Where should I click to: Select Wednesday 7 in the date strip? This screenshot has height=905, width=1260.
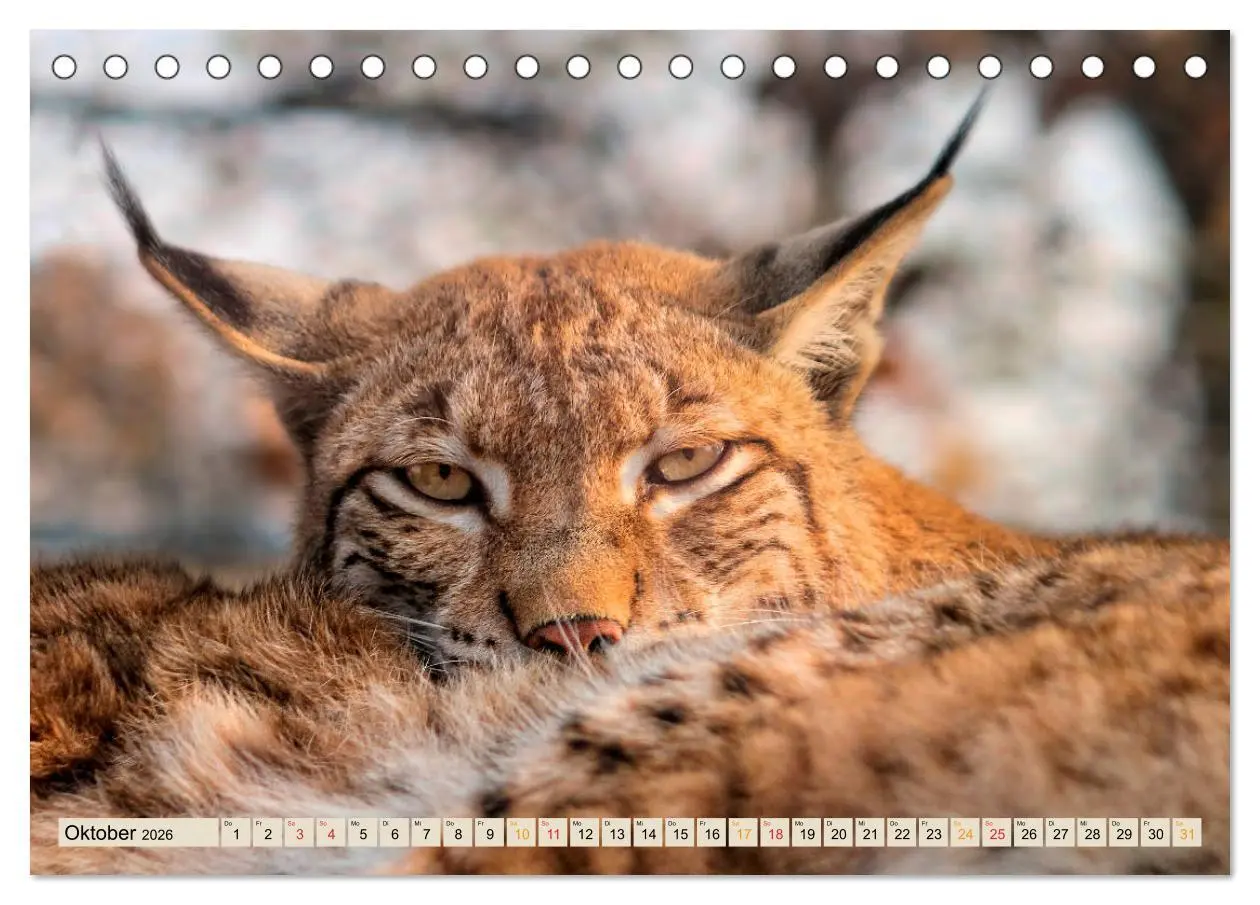point(426,832)
